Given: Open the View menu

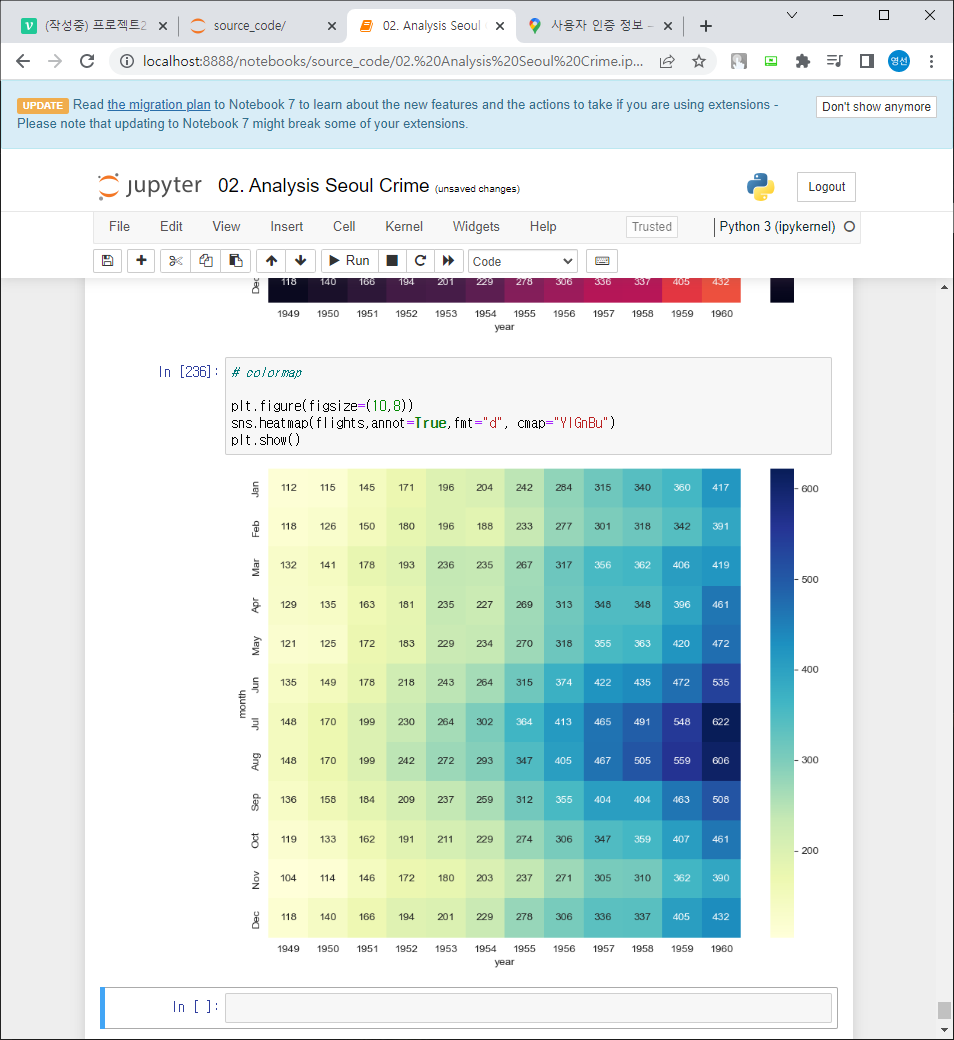Looking at the screenshot, I should coord(226,227).
